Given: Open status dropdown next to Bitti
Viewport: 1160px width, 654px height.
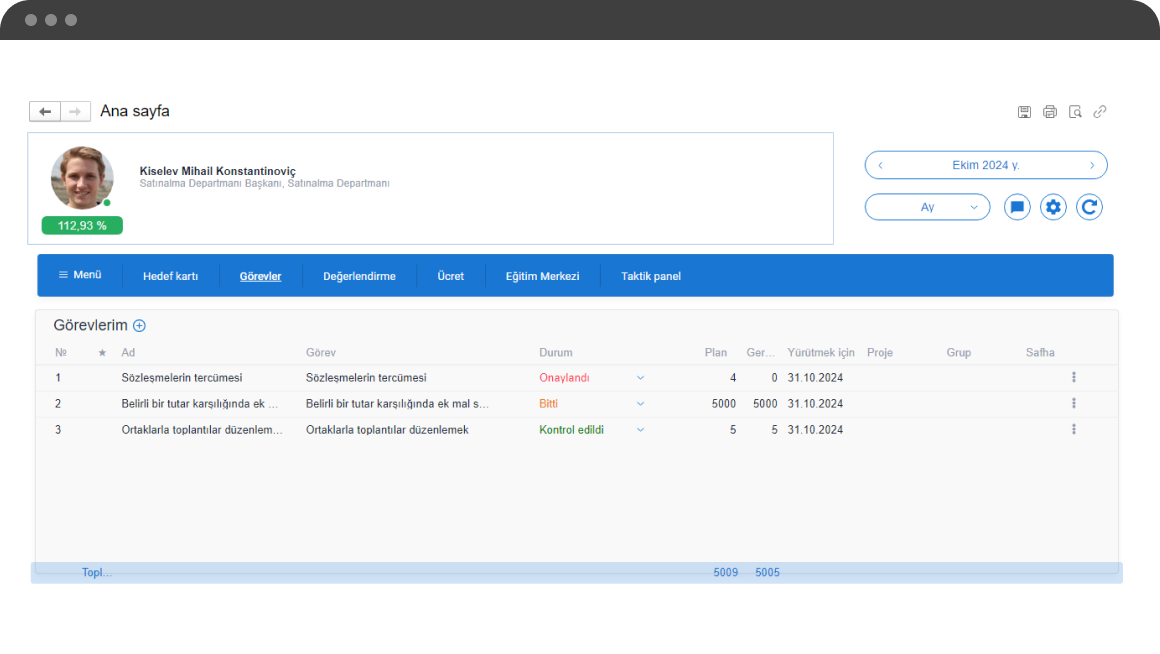Looking at the screenshot, I should pos(641,404).
